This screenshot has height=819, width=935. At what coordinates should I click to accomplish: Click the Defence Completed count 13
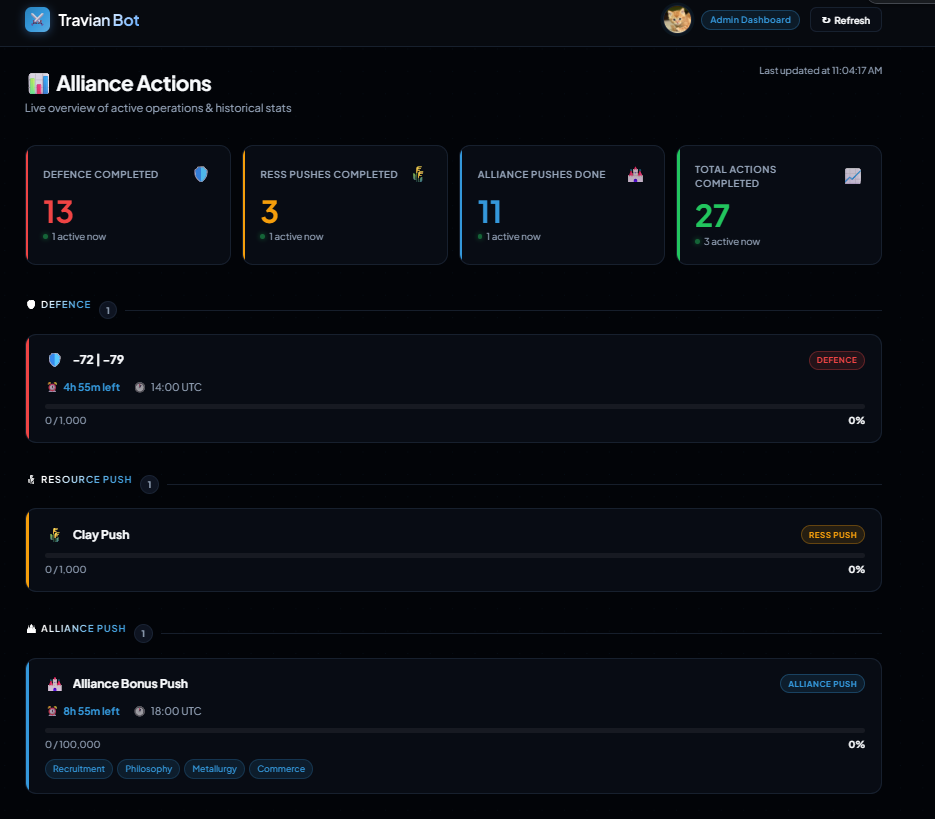[x=58, y=212]
